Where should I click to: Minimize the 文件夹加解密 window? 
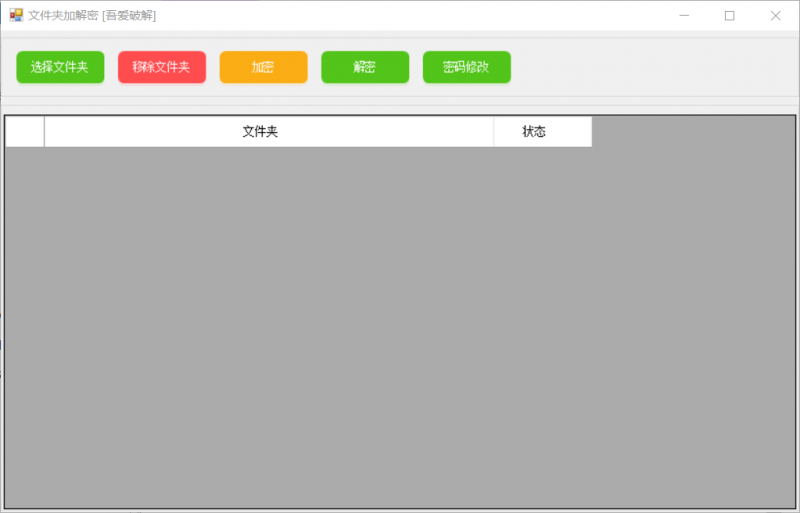click(x=684, y=15)
